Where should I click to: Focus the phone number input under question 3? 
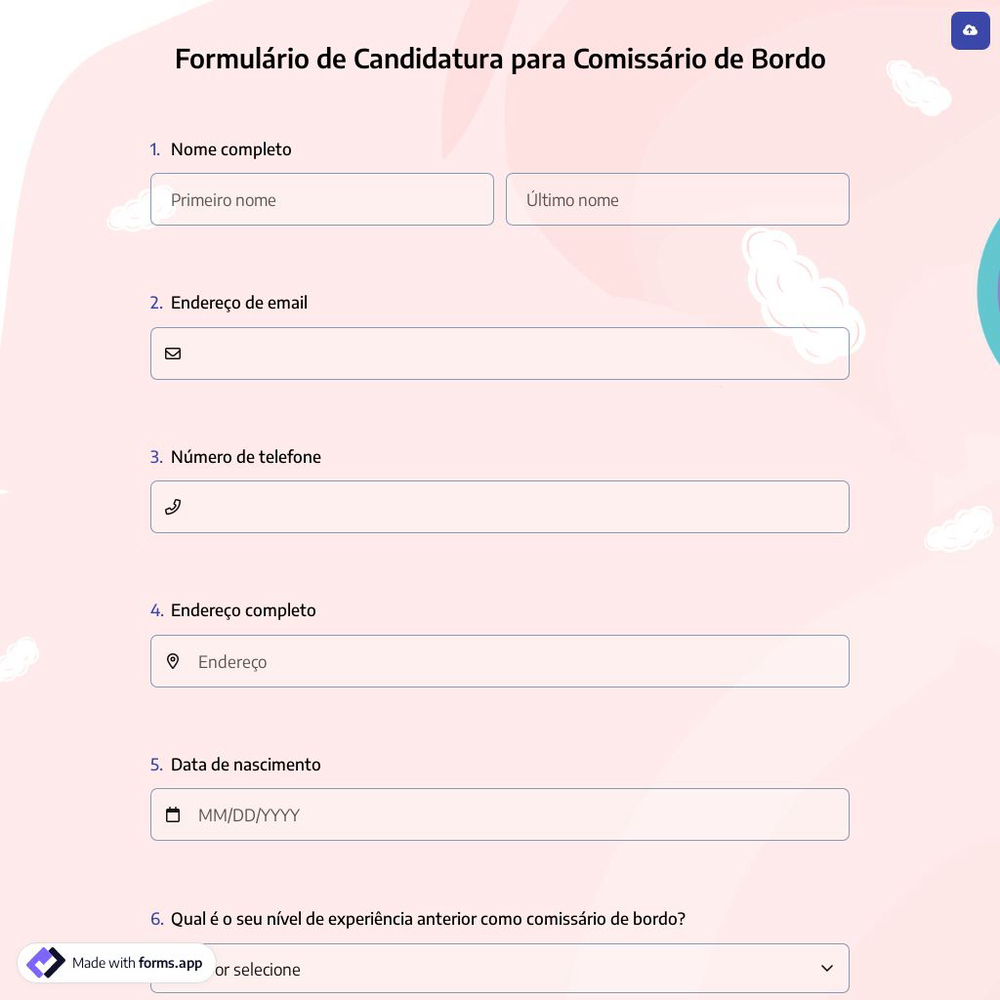click(500, 506)
